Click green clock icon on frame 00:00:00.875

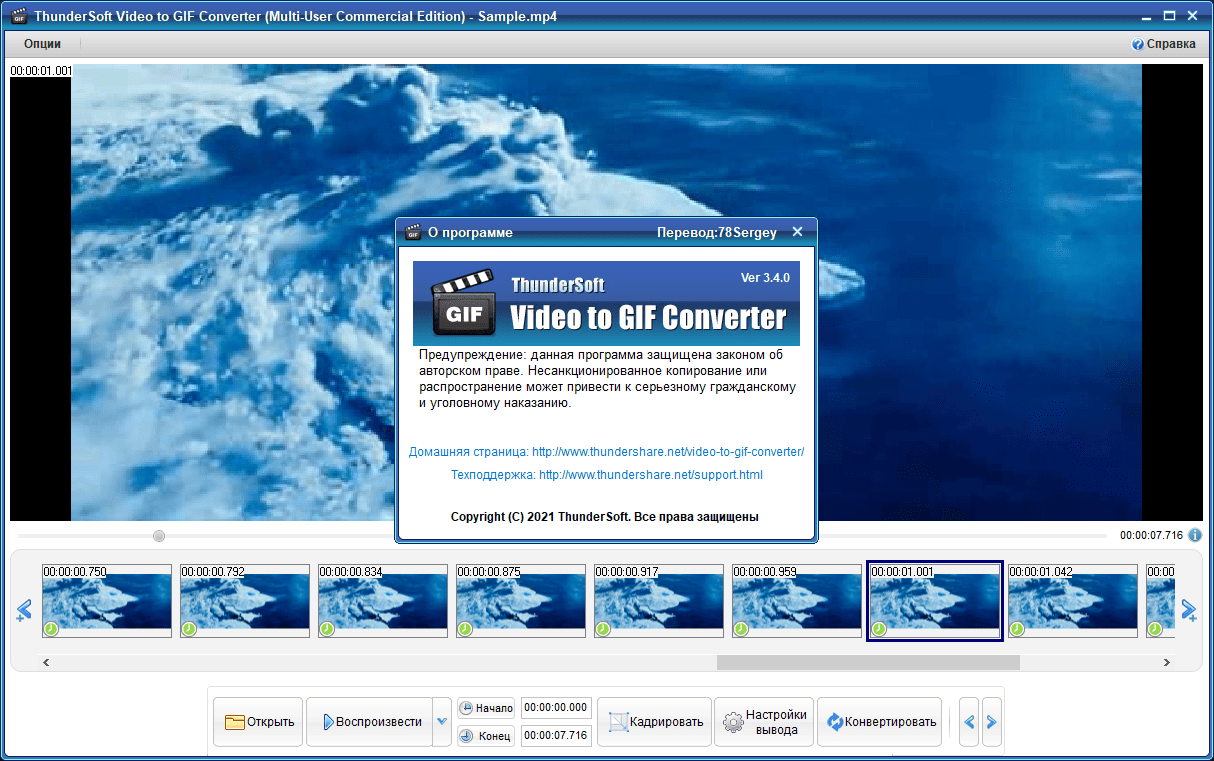click(465, 629)
